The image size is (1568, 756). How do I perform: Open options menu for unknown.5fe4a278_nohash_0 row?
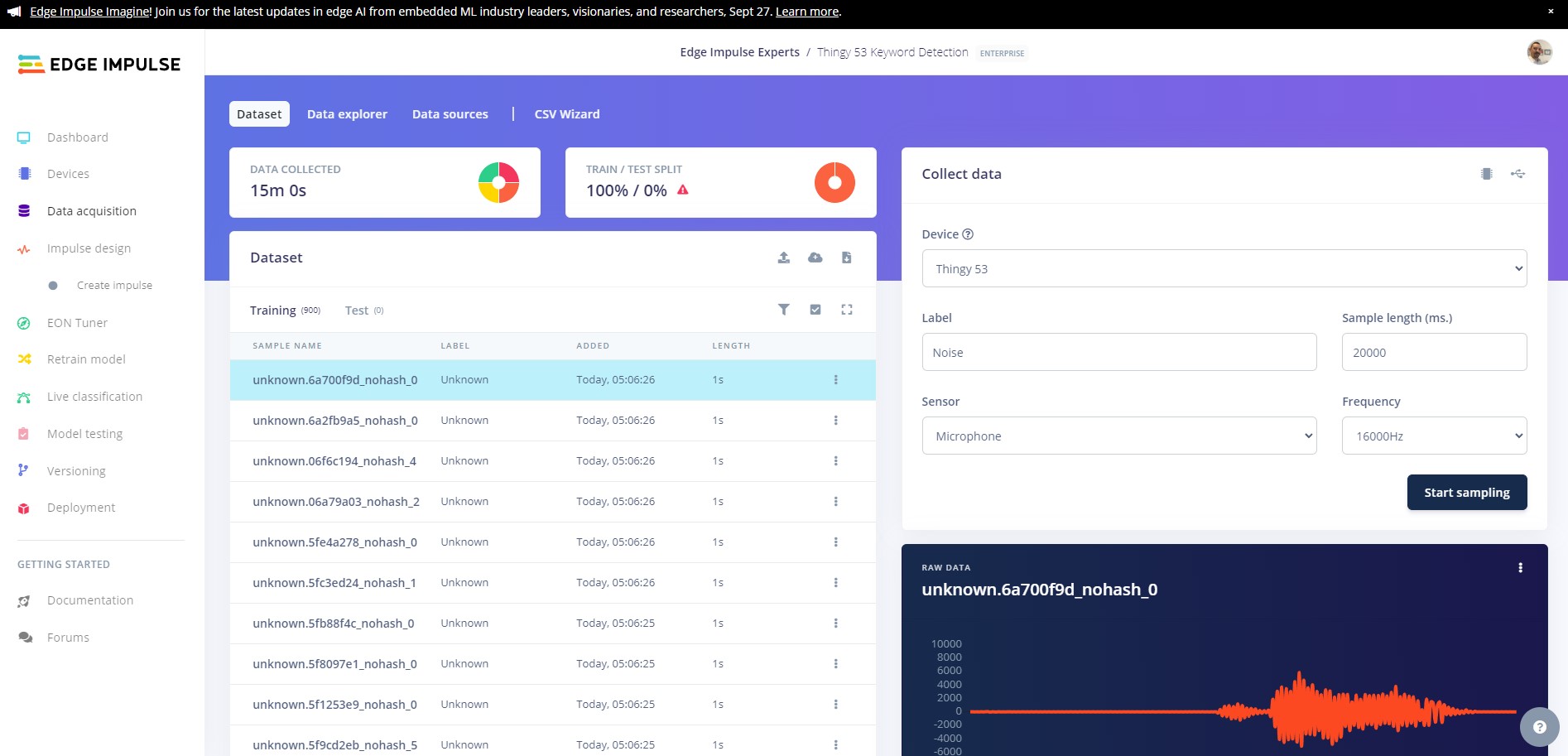pos(835,542)
